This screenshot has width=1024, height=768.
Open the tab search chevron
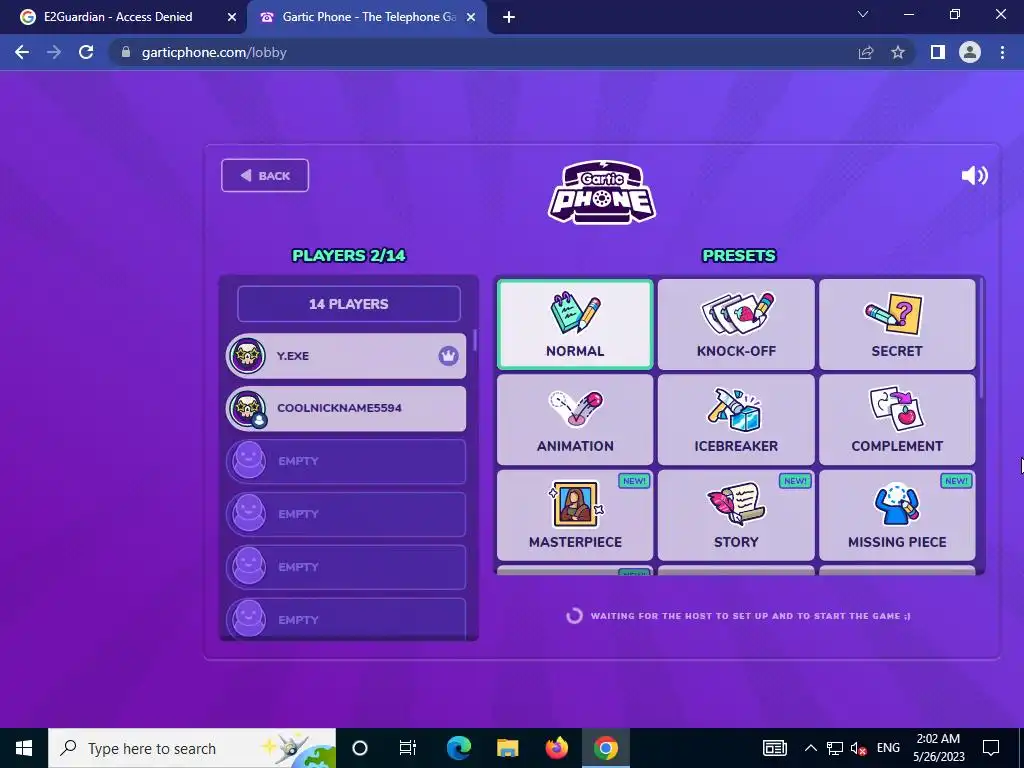[863, 14]
